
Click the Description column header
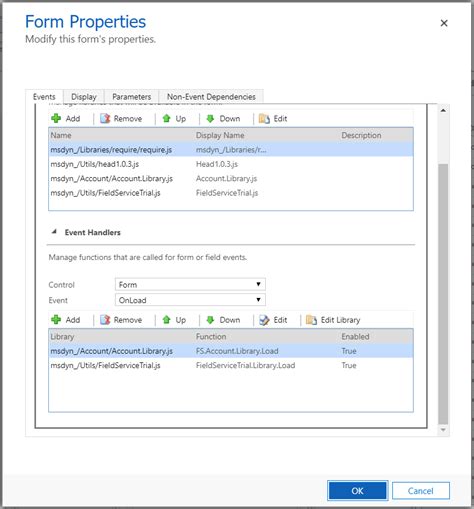pos(361,135)
